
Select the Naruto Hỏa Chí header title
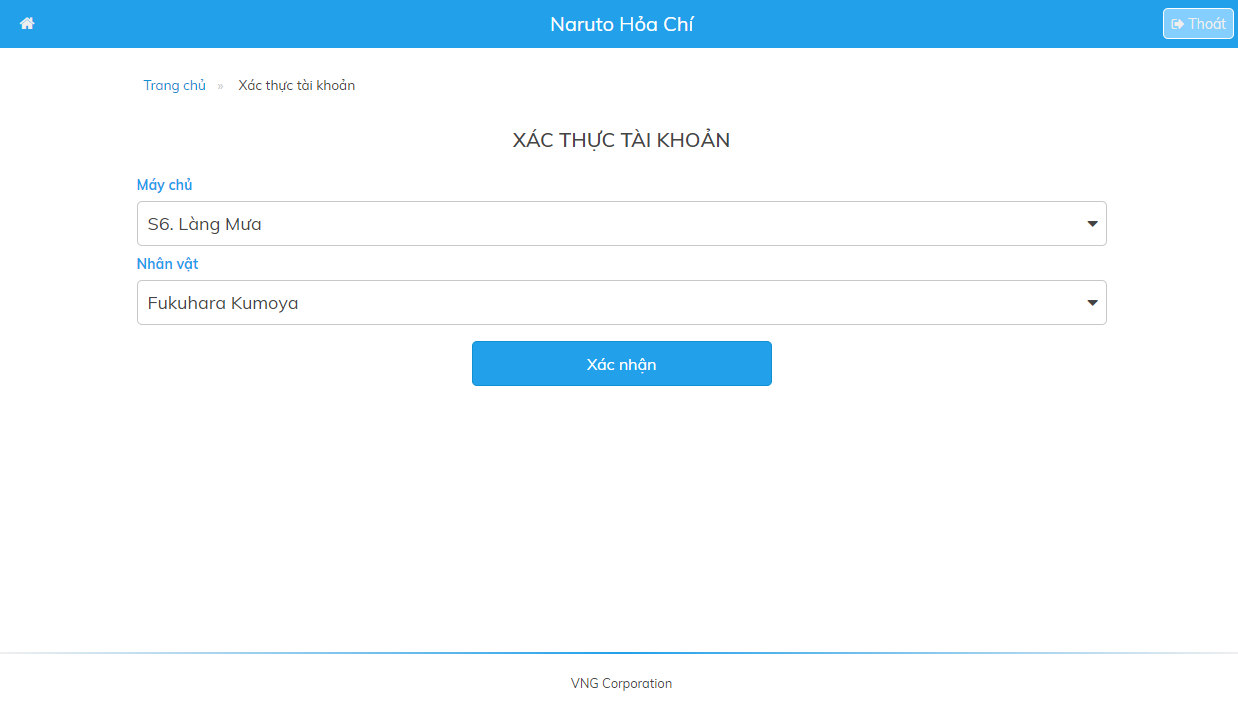622,24
